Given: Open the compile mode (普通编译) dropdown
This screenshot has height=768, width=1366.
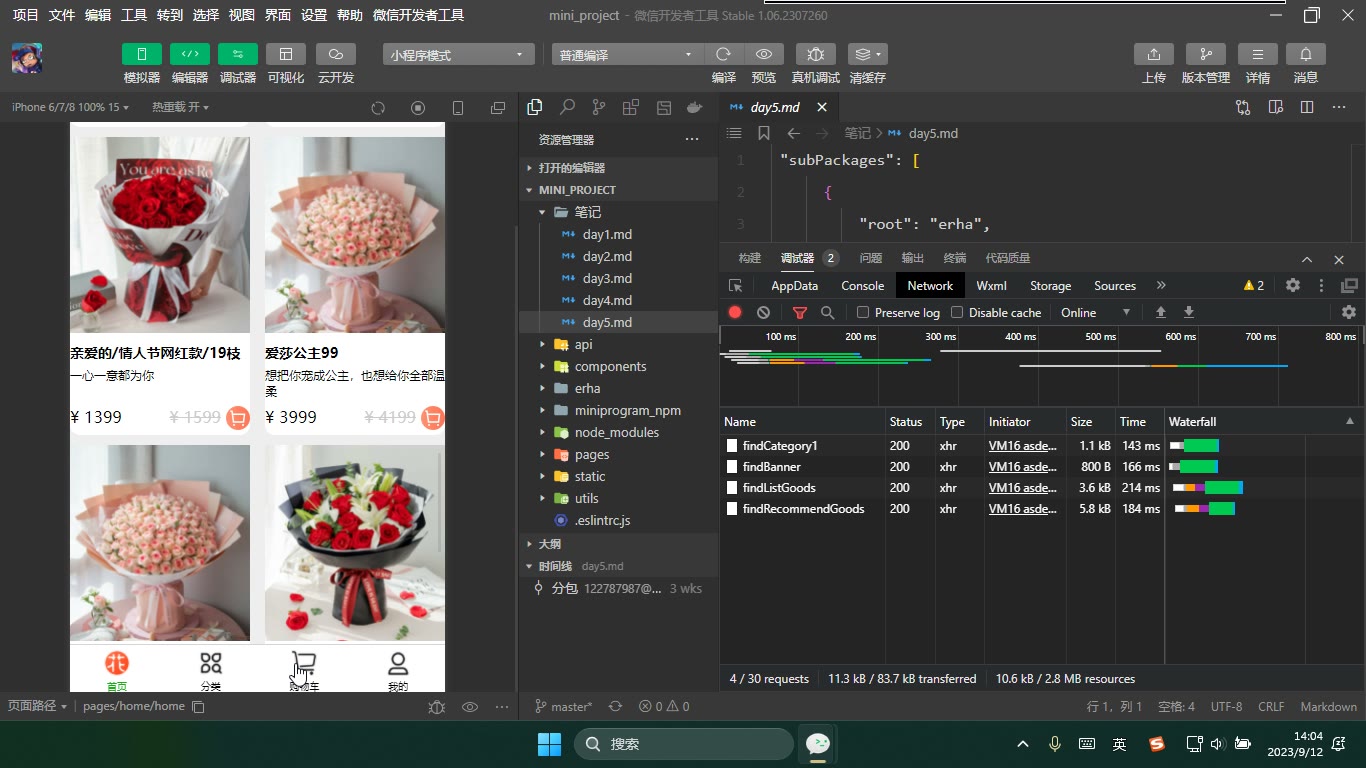Looking at the screenshot, I should coord(628,55).
